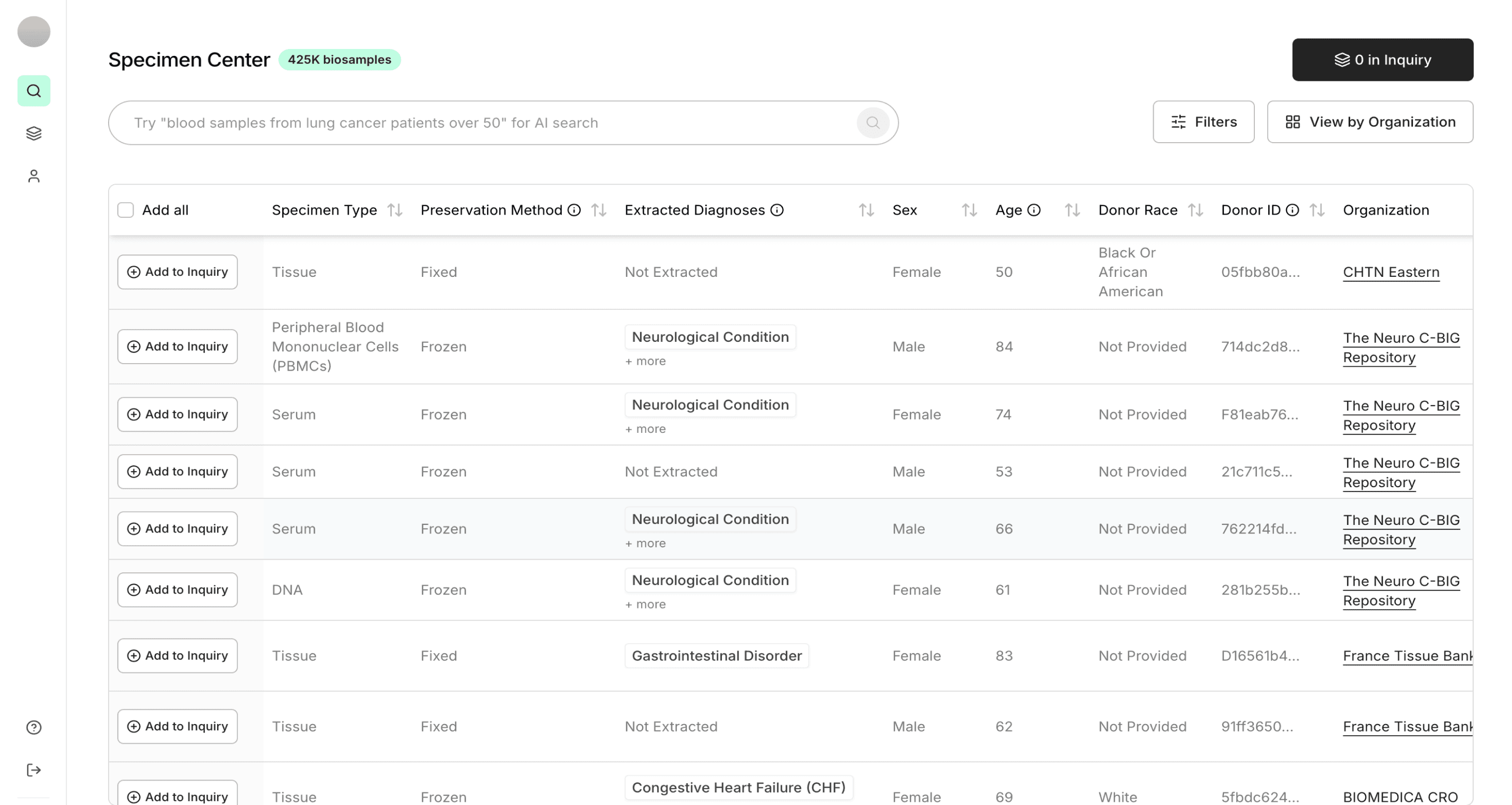Click the info icon next to Donor ID
This screenshot has height=805, width=1512.
pyautogui.click(x=1292, y=210)
